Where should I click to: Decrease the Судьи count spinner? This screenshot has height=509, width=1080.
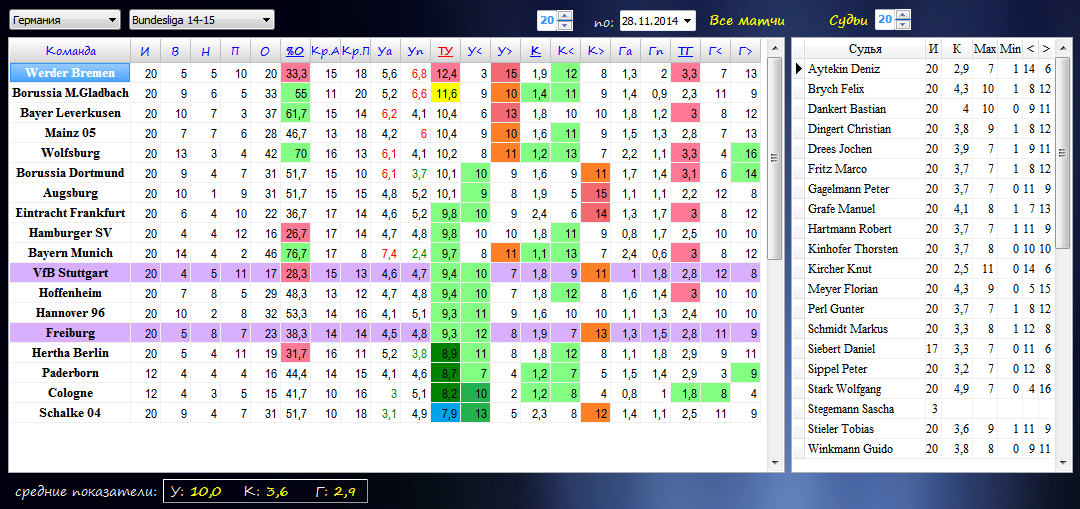(x=903, y=25)
